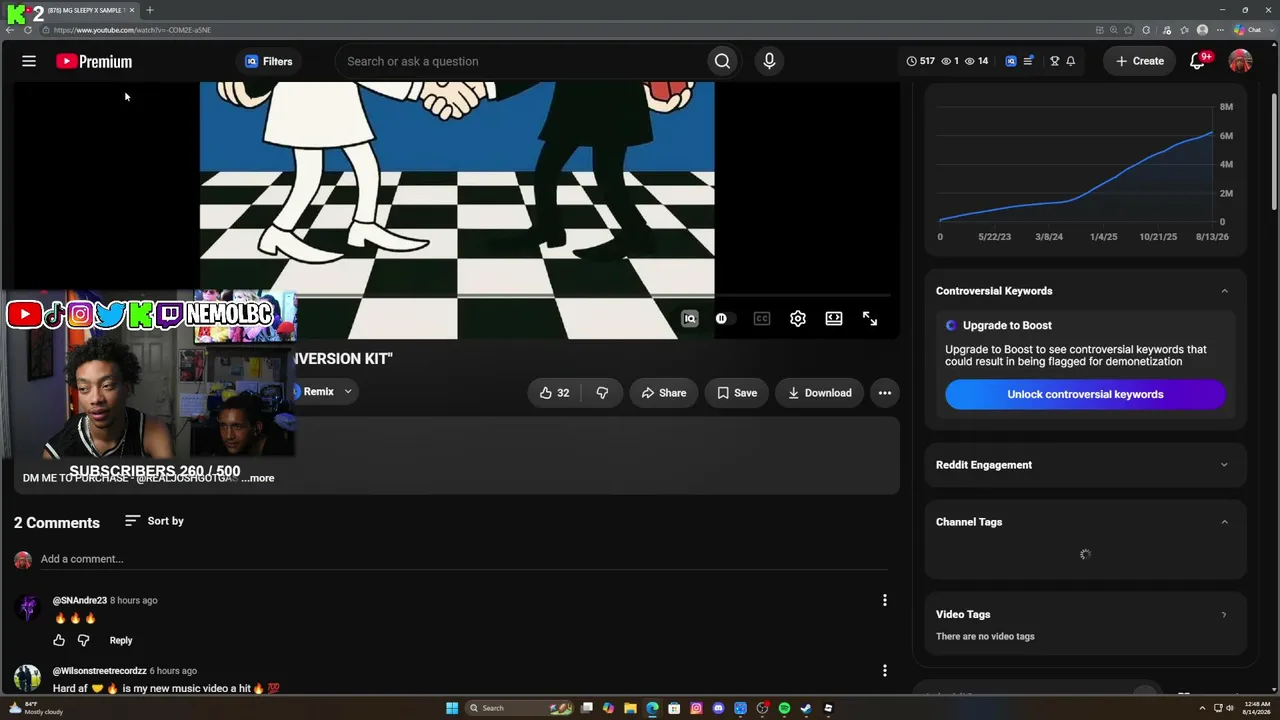Toggle closed captions on the player
Image resolution: width=1280 pixels, height=720 pixels.
(762, 318)
